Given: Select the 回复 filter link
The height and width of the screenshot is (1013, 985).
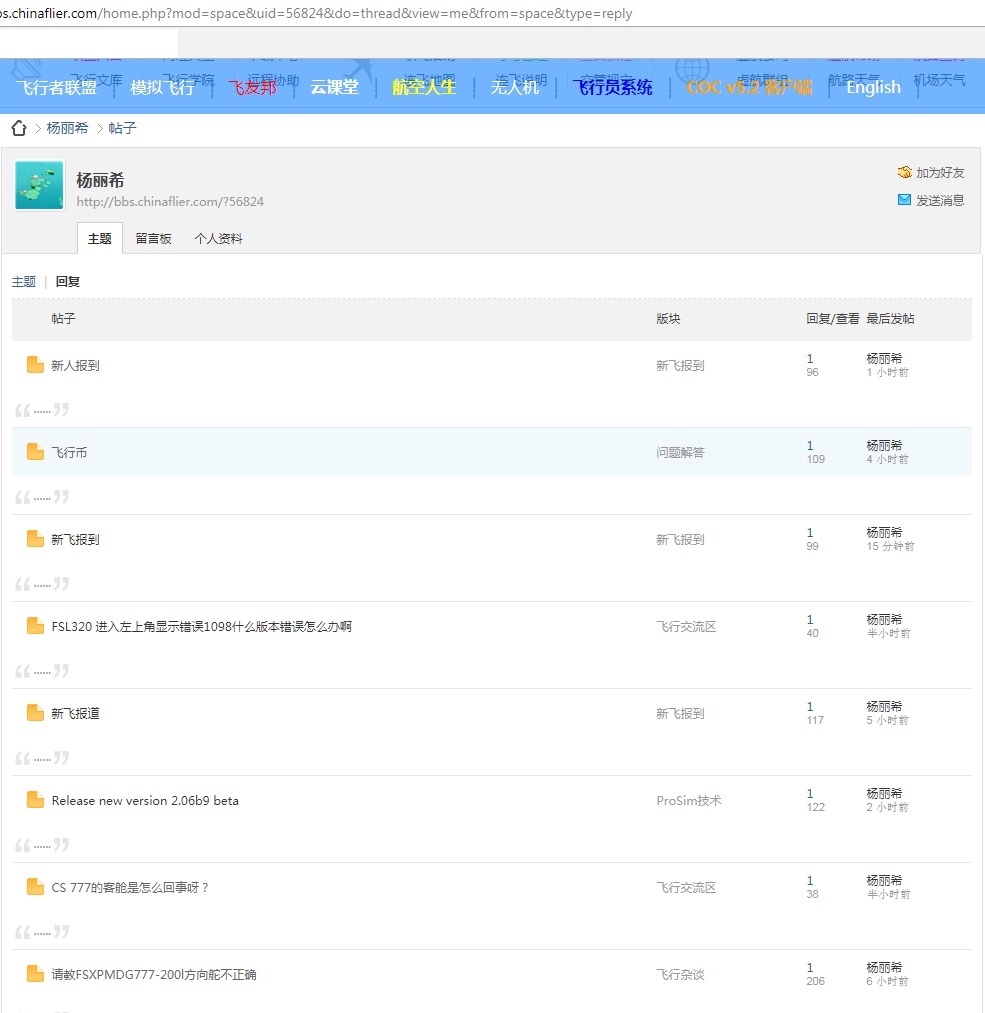Looking at the screenshot, I should coord(68,282).
